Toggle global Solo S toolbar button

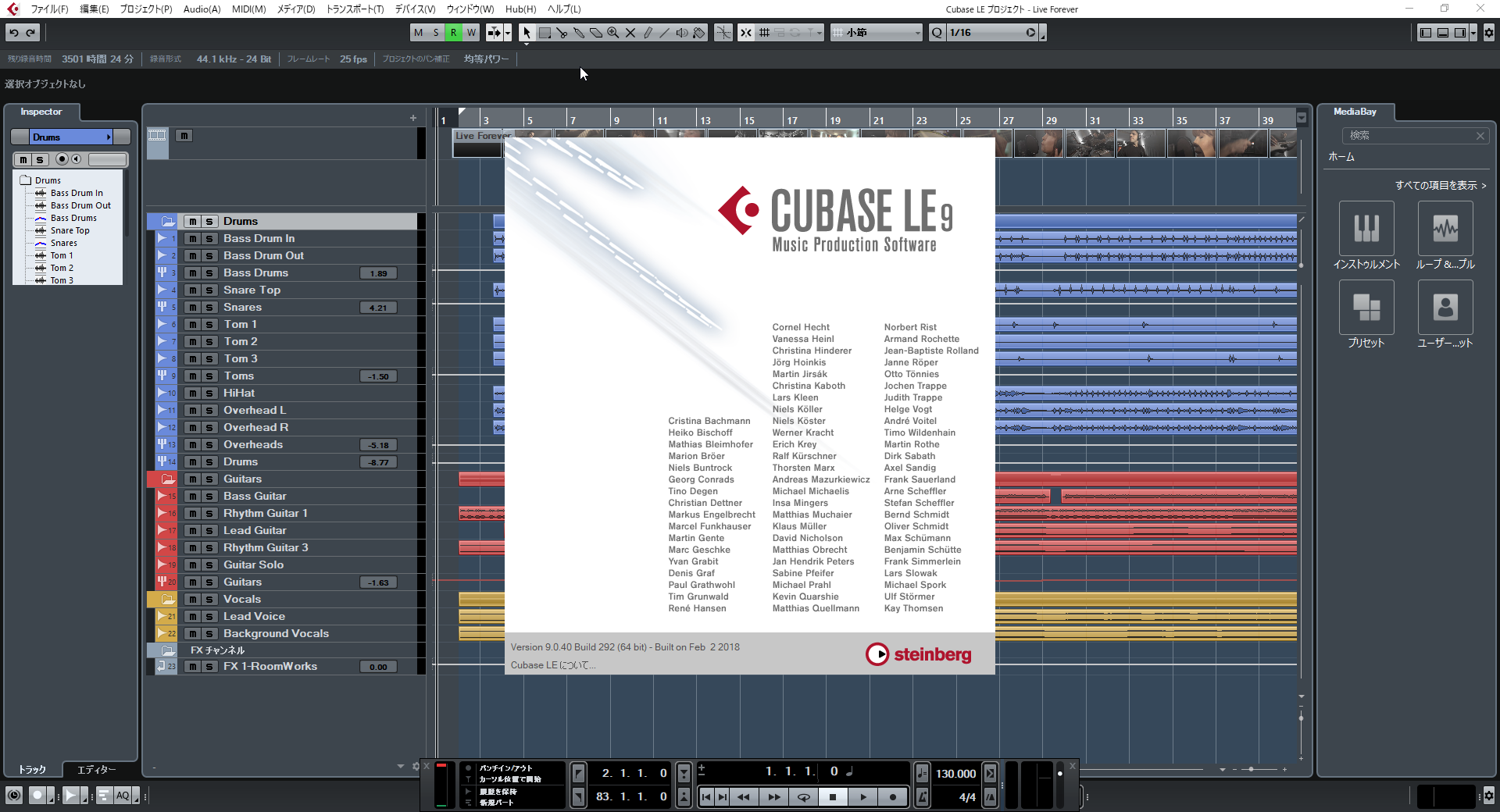coord(436,33)
